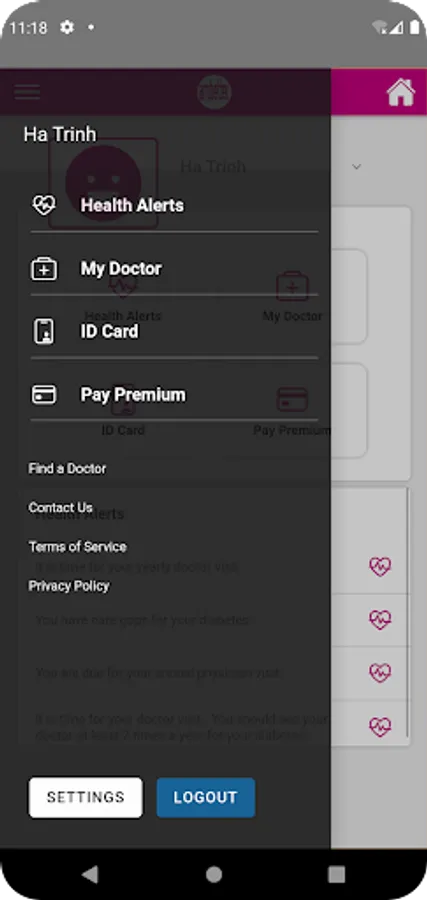Tap the My Doctor medical bag icon
The image size is (427, 900).
point(44,269)
